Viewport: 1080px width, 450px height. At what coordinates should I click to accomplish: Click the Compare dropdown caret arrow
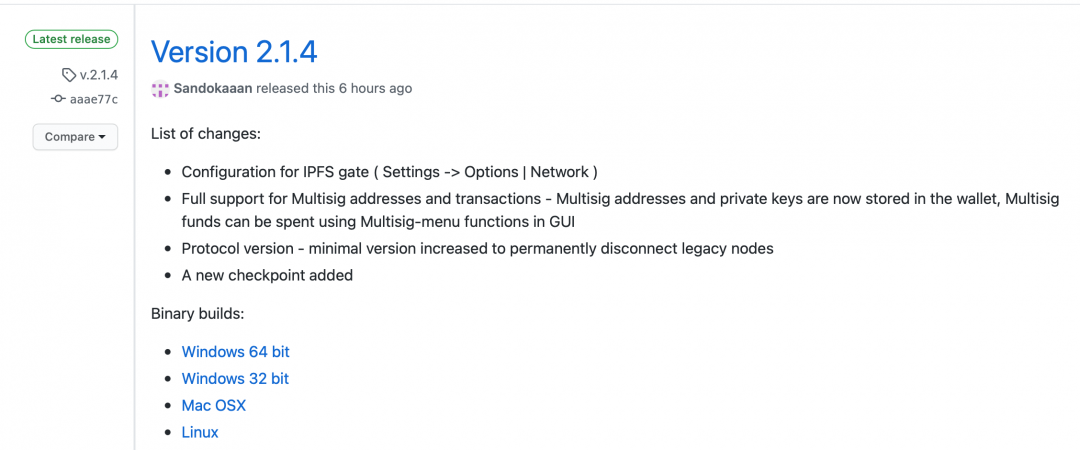[102, 137]
